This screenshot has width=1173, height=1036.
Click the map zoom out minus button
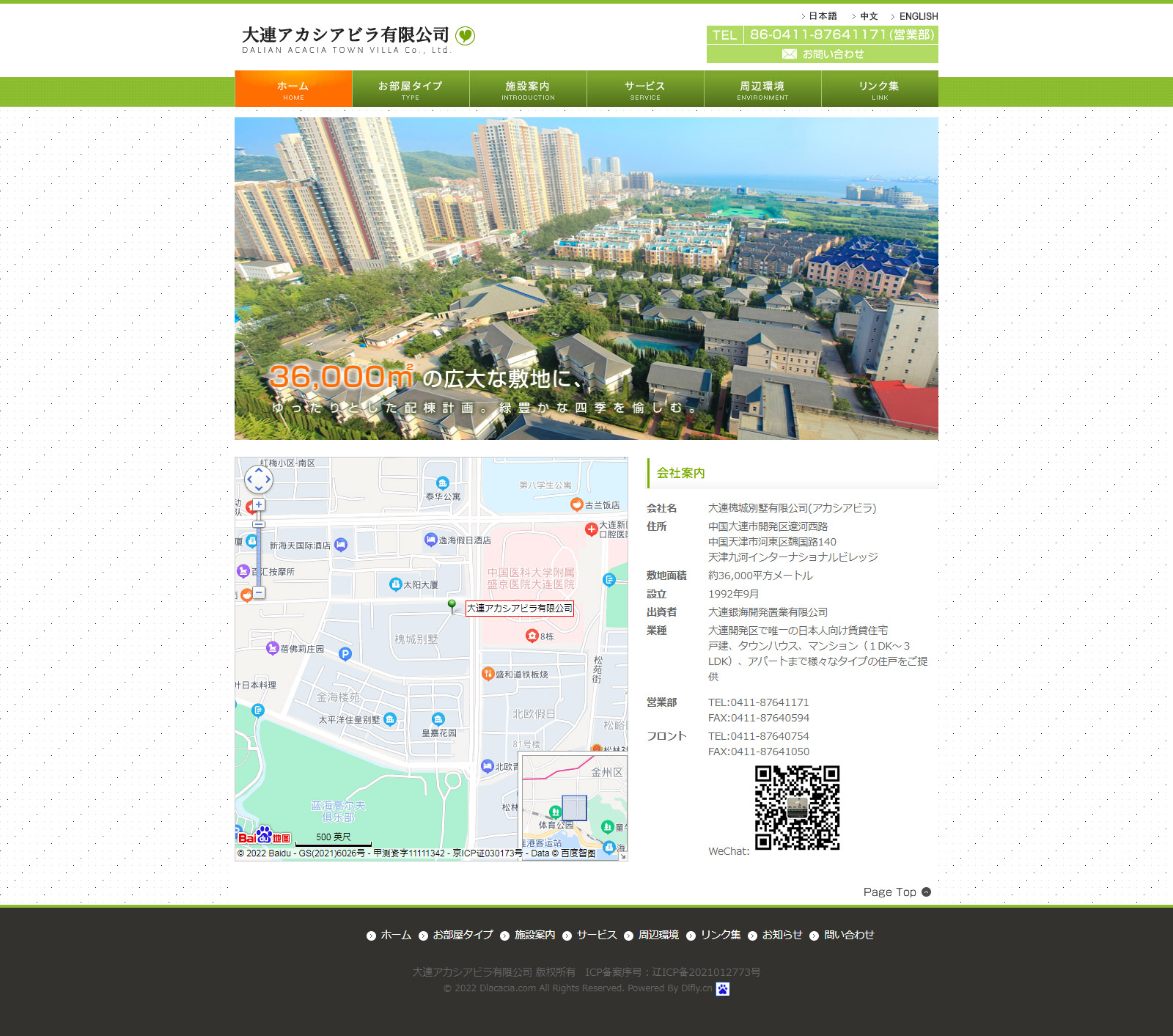[x=259, y=592]
